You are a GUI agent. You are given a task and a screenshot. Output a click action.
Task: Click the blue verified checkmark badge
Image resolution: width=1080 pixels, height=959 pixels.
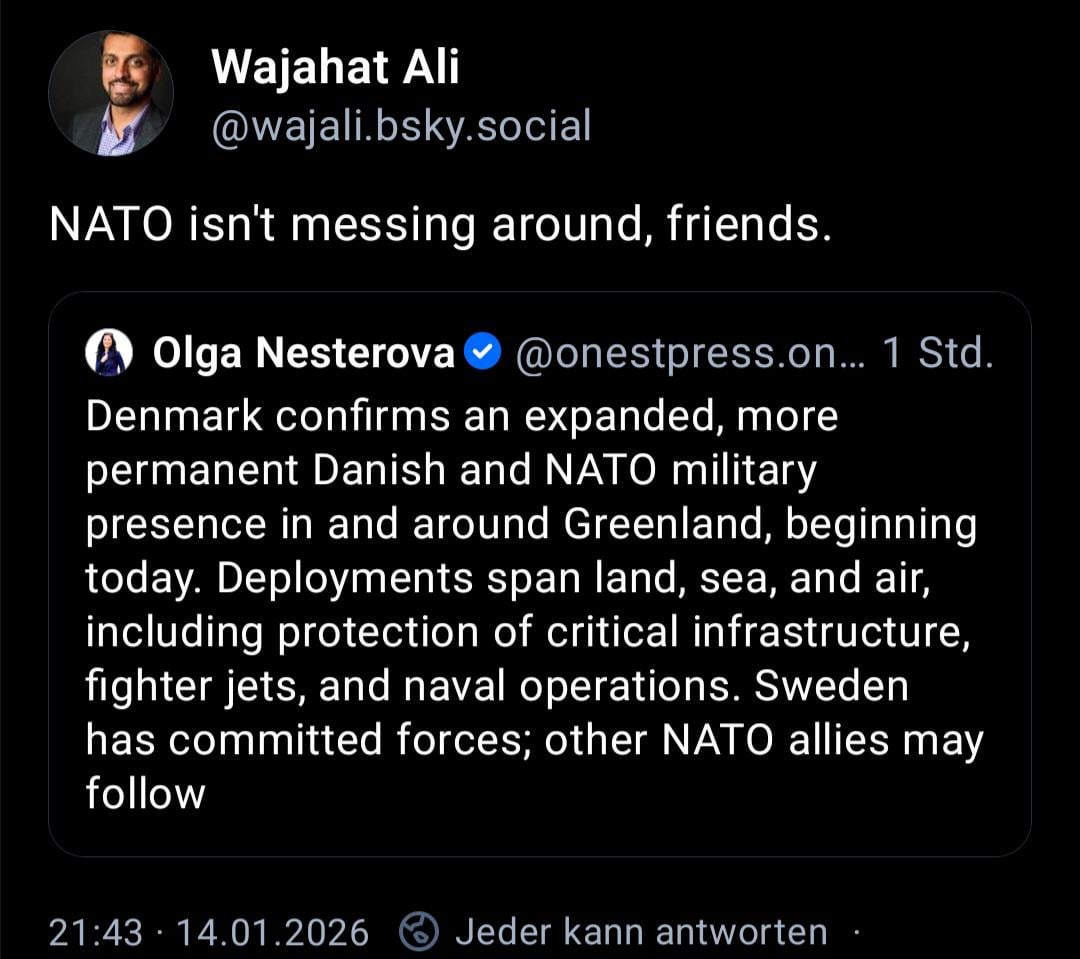click(485, 352)
